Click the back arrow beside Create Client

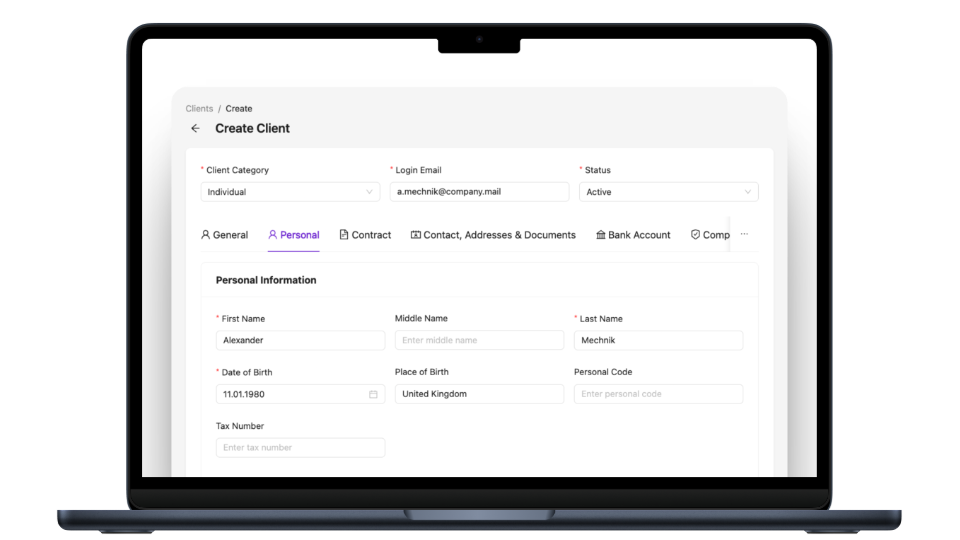pos(195,129)
